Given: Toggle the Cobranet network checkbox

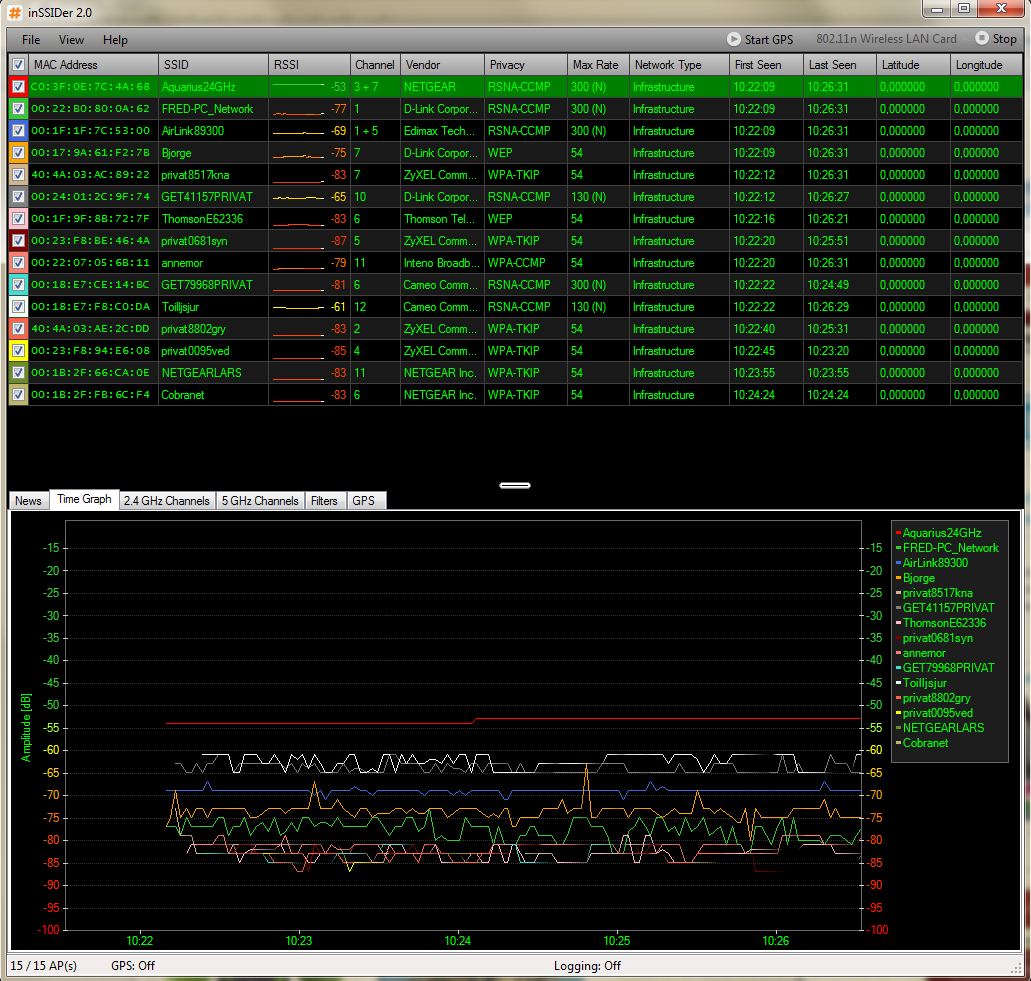Looking at the screenshot, I should coord(18,395).
